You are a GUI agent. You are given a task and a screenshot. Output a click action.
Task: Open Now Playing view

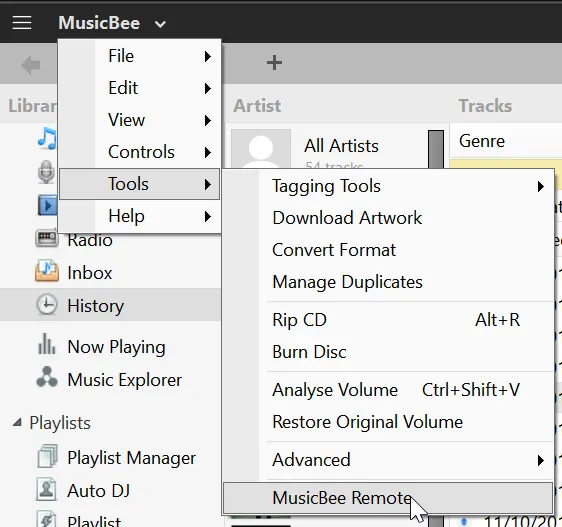(116, 347)
